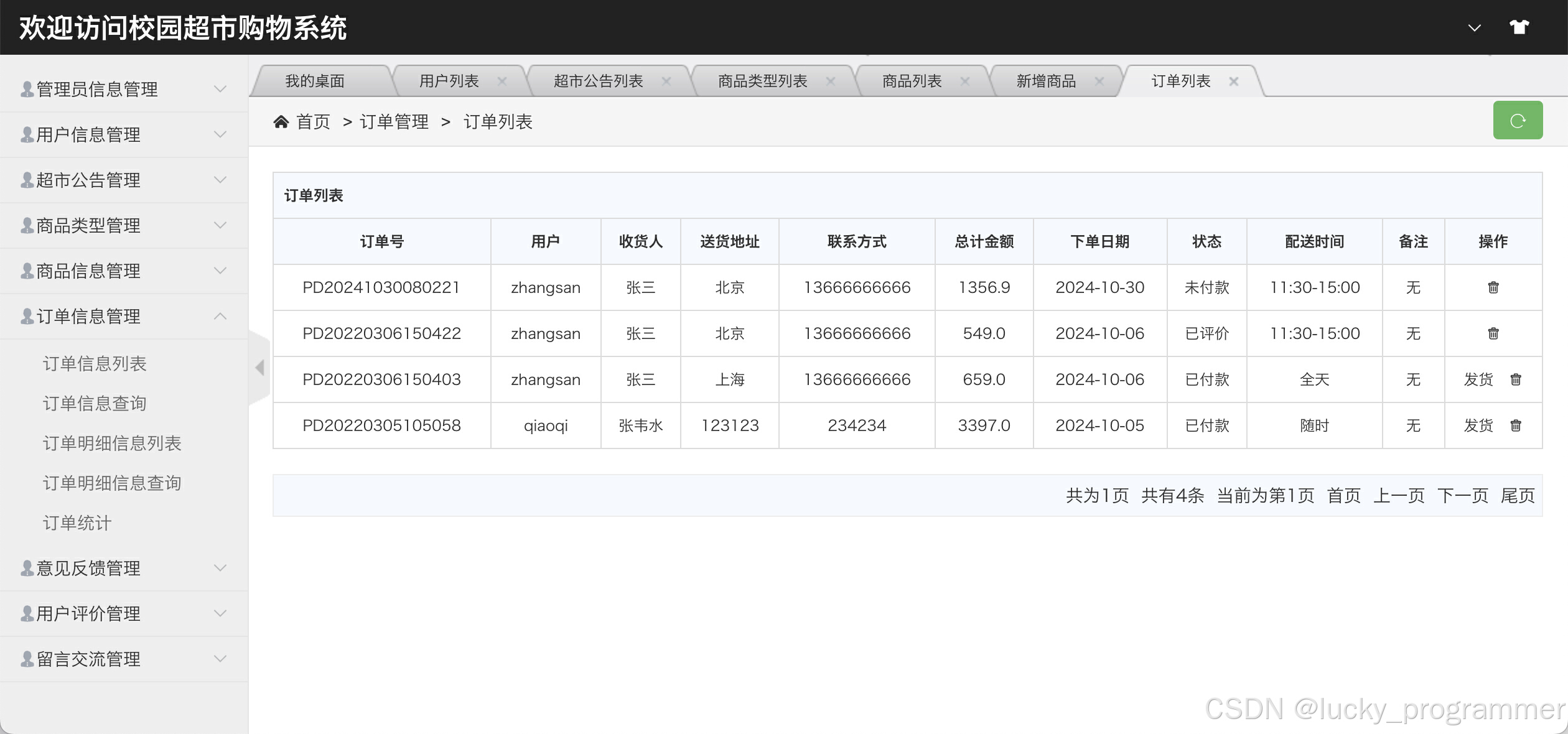The width and height of the screenshot is (1568, 734).
Task: Collapse the 订单信息管理 sidebar section
Action: click(x=124, y=317)
